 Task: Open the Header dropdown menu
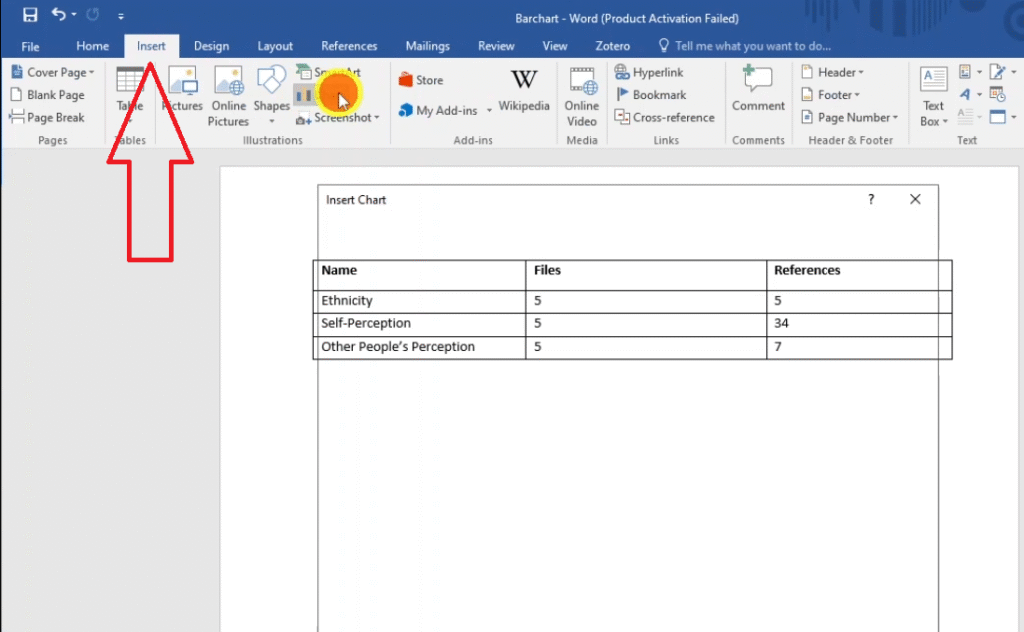pyautogui.click(x=834, y=72)
